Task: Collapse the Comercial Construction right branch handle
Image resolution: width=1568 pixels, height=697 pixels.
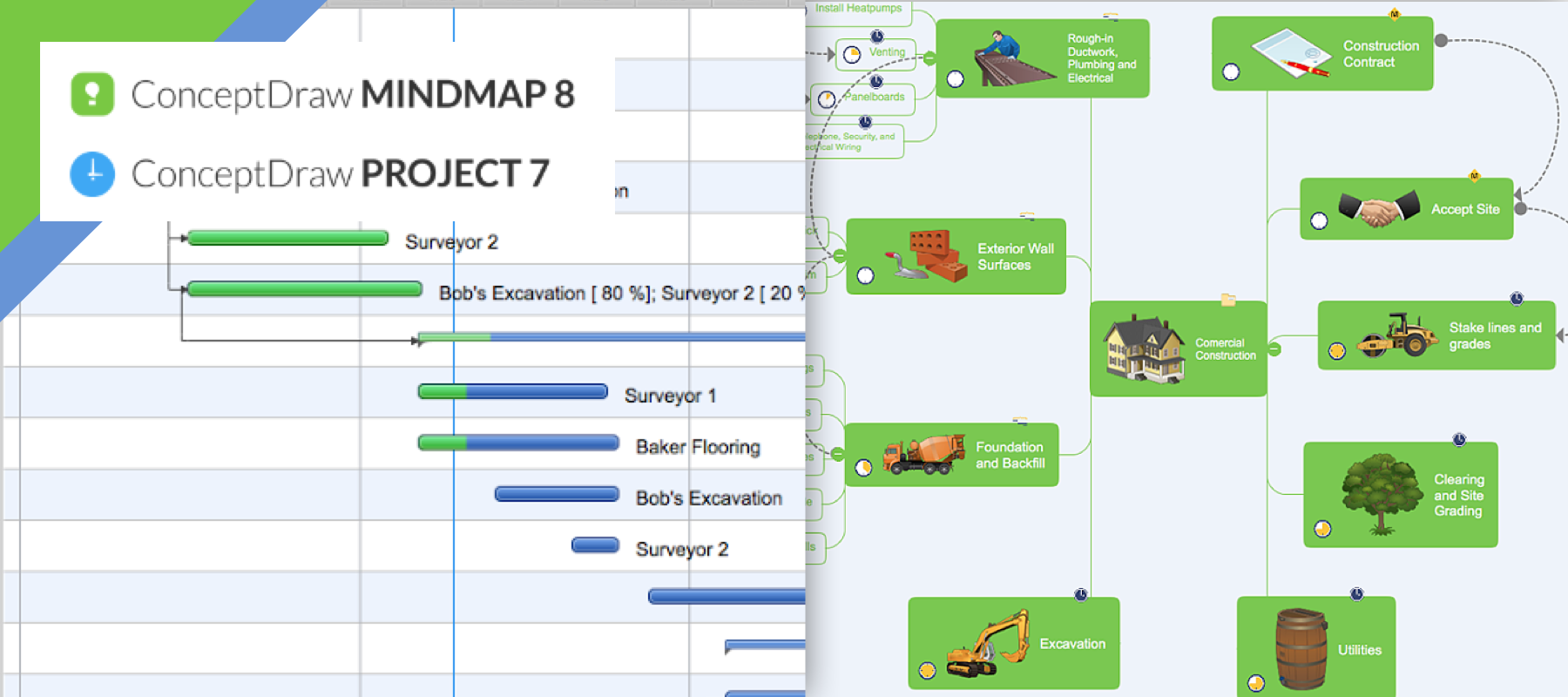Action: click(x=1274, y=349)
